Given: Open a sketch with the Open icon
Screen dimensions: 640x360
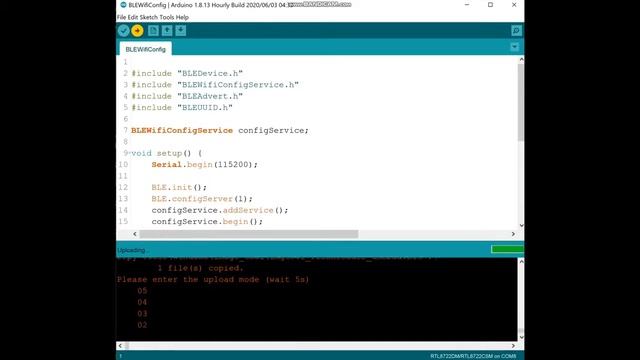Looking at the screenshot, I should (167, 31).
